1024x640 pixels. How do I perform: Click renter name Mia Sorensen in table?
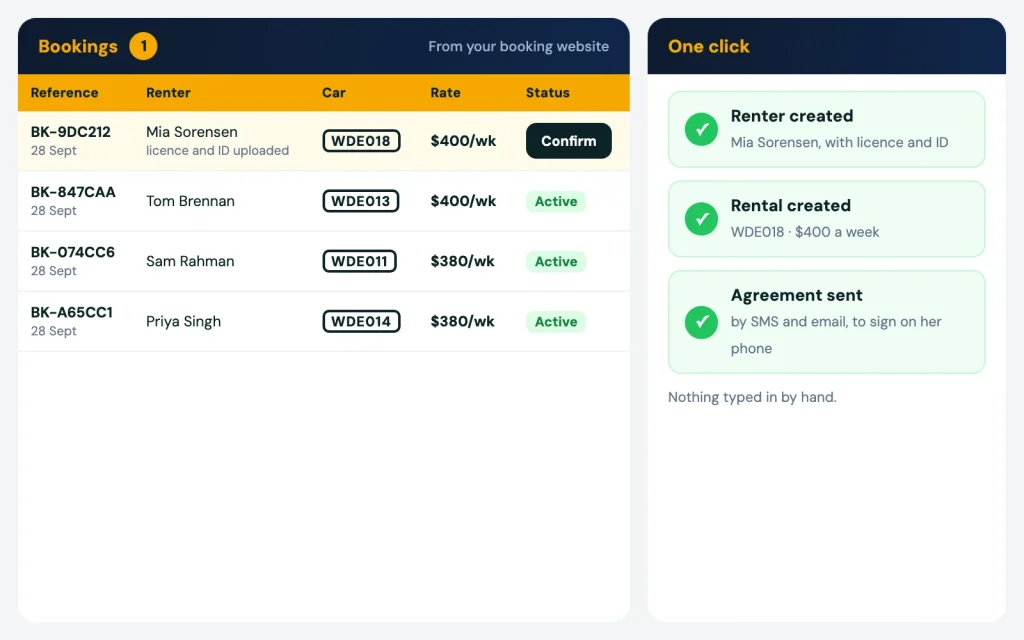(191, 132)
